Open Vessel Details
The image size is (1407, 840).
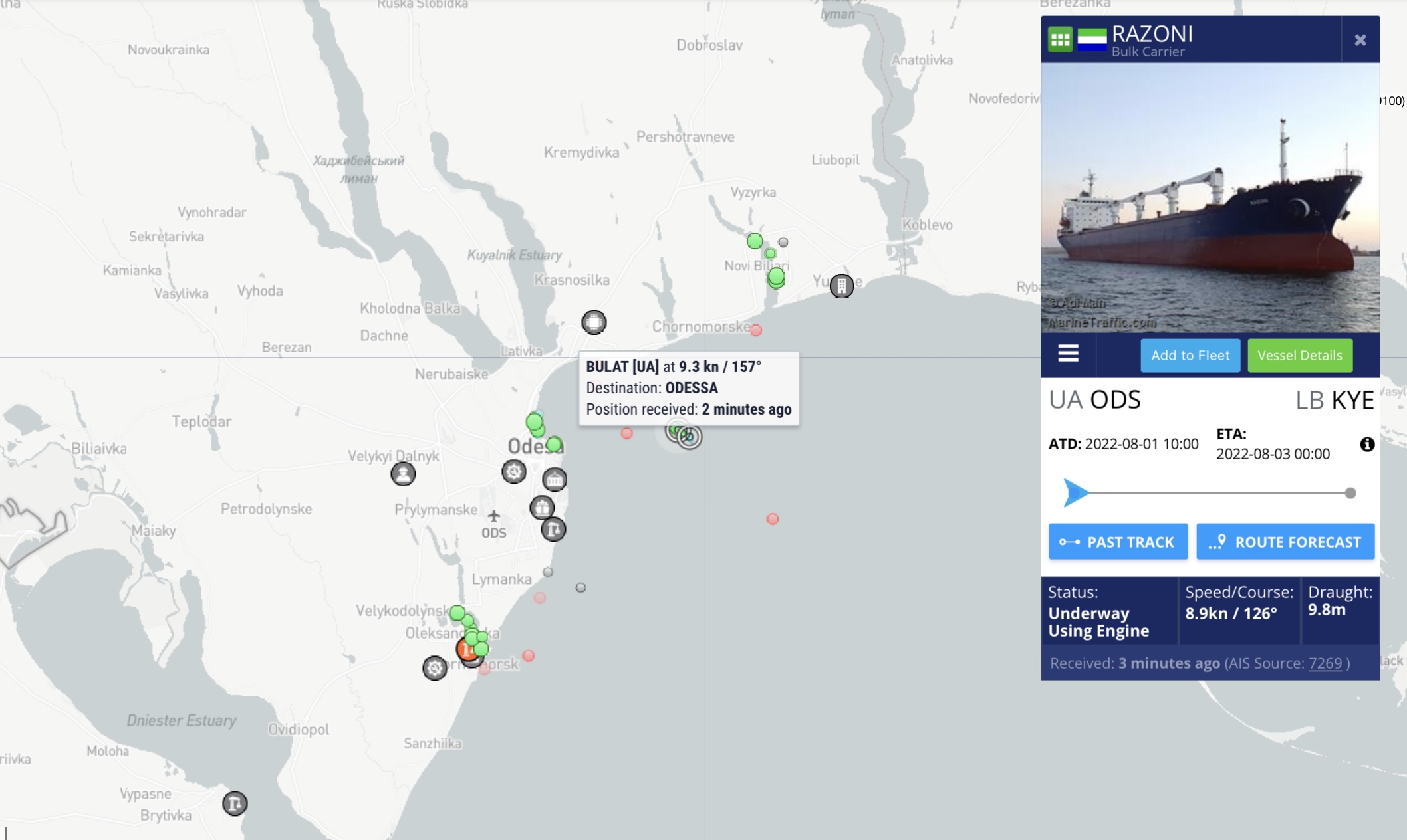tap(1299, 355)
